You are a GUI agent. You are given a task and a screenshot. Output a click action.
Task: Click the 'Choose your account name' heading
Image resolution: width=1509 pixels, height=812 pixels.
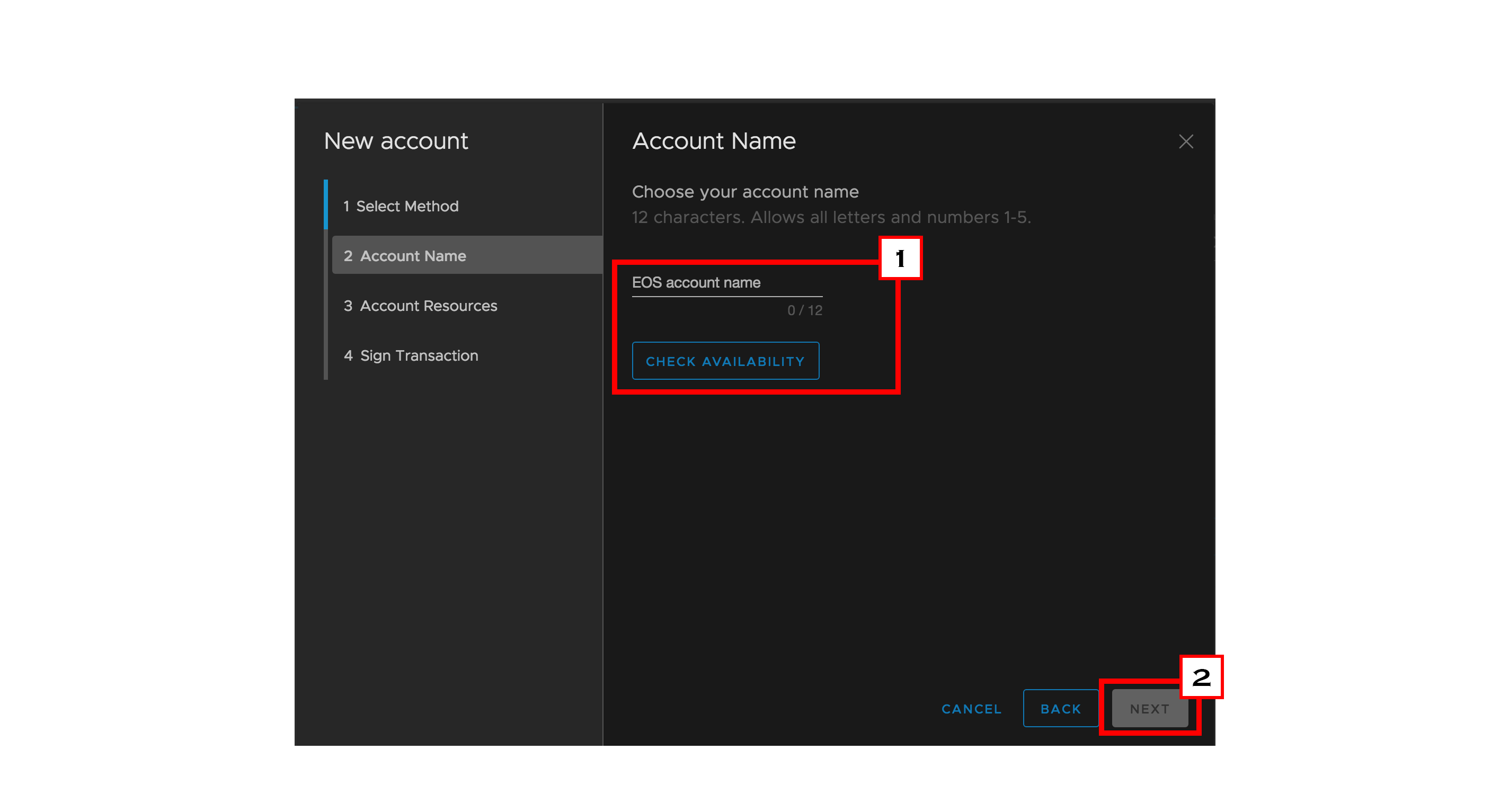tap(745, 192)
